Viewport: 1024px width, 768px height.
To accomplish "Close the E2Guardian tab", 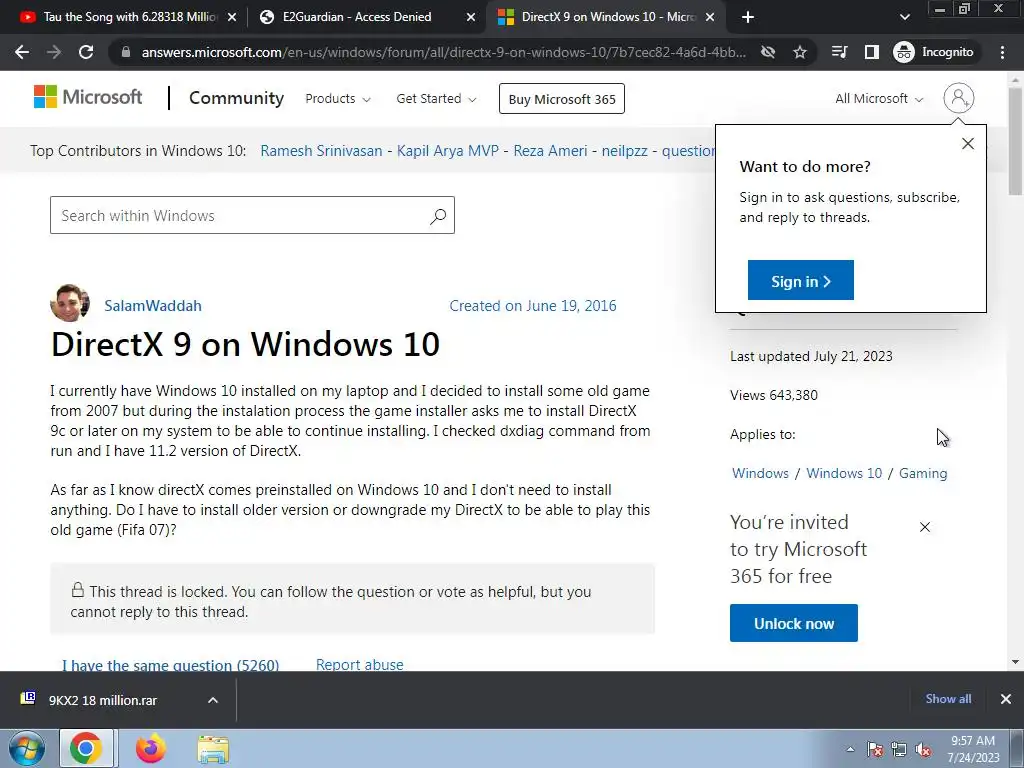I will click(471, 18).
